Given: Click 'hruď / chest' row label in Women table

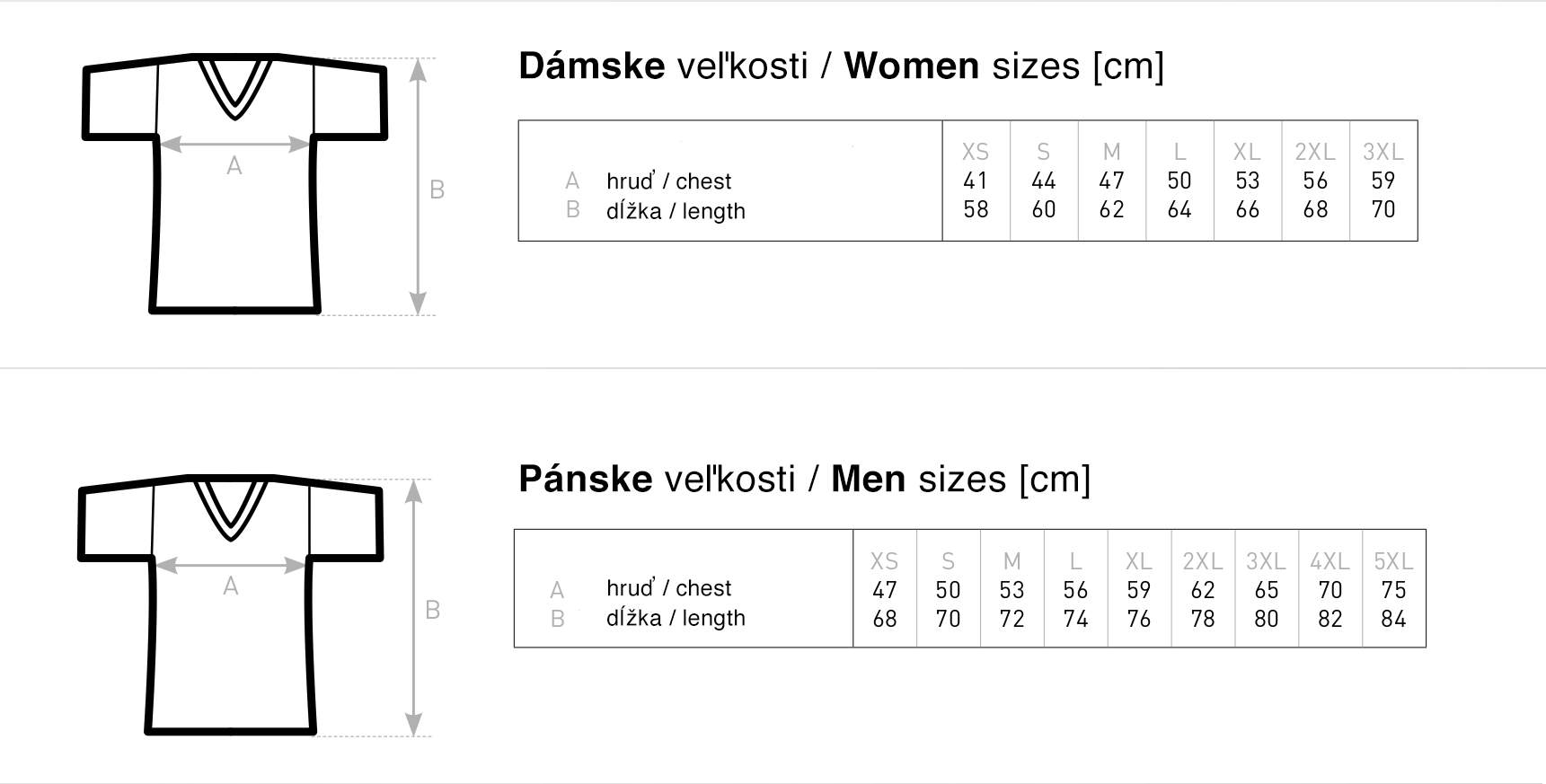Looking at the screenshot, I should pyautogui.click(x=668, y=181).
